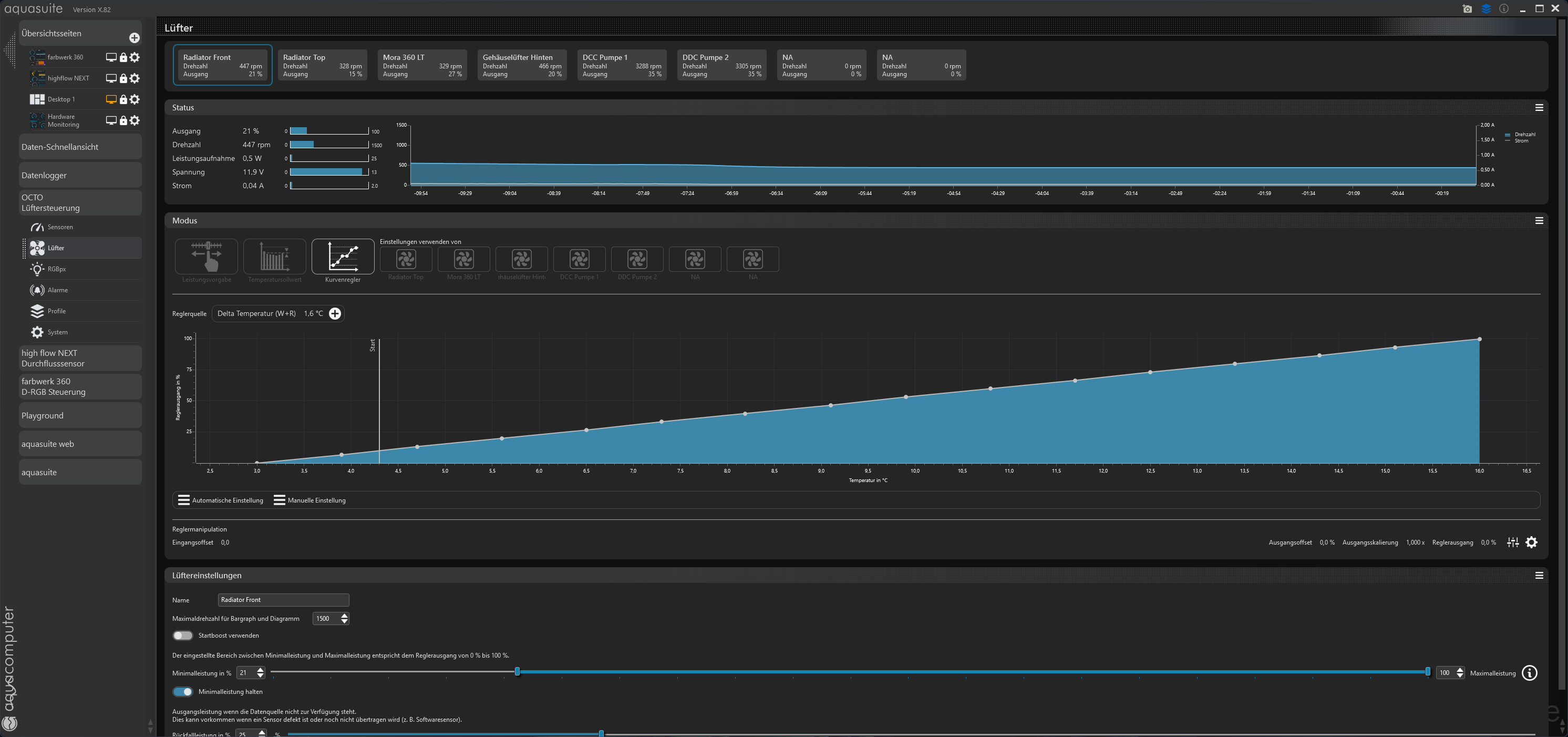
Task: Add a new Übersichtsseite with the plus icon
Action: [x=135, y=38]
